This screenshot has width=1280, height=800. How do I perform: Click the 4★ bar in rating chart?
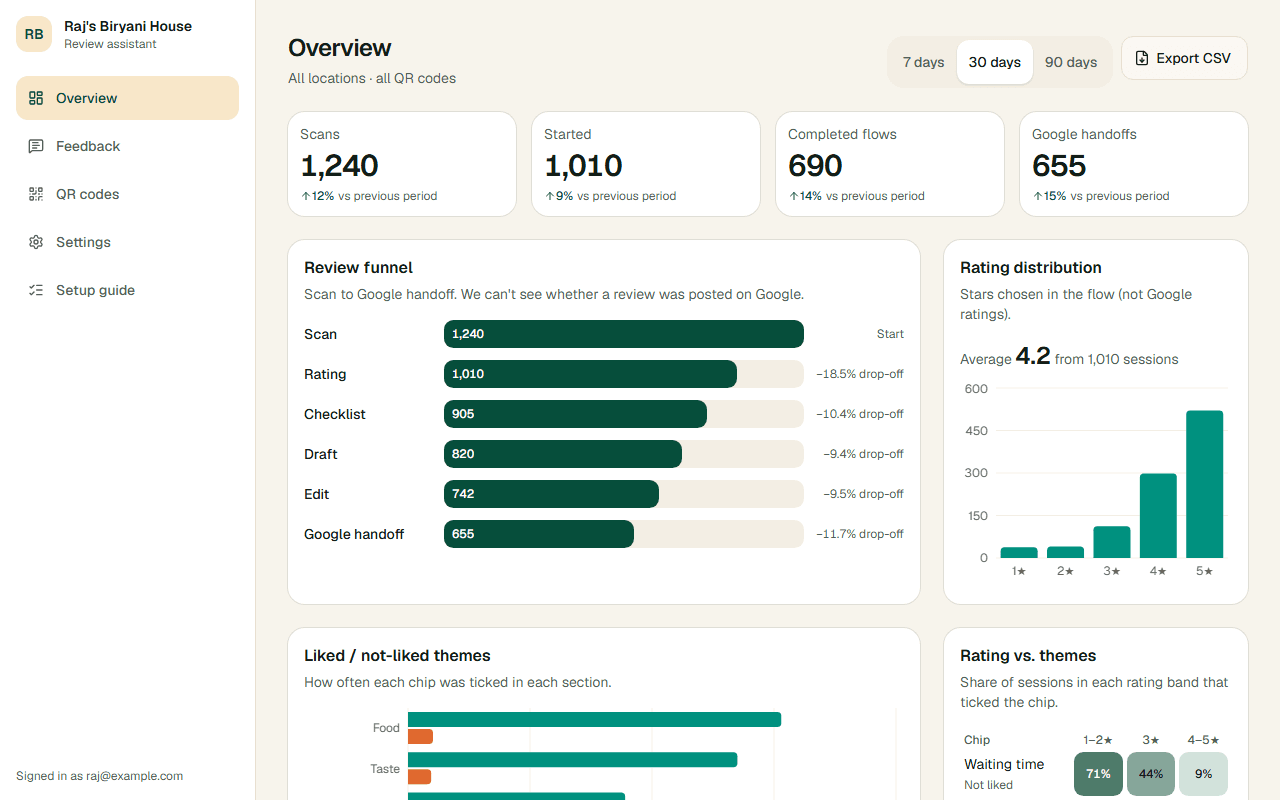1158,516
